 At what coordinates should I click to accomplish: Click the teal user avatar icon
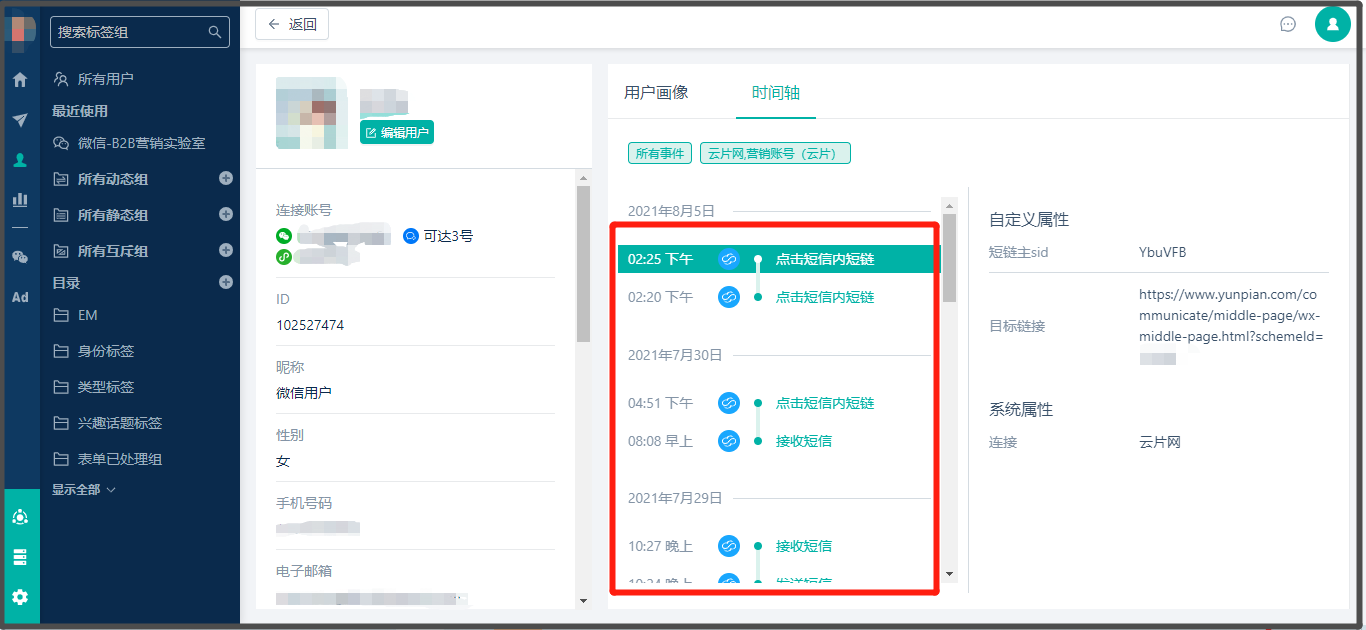1332,24
